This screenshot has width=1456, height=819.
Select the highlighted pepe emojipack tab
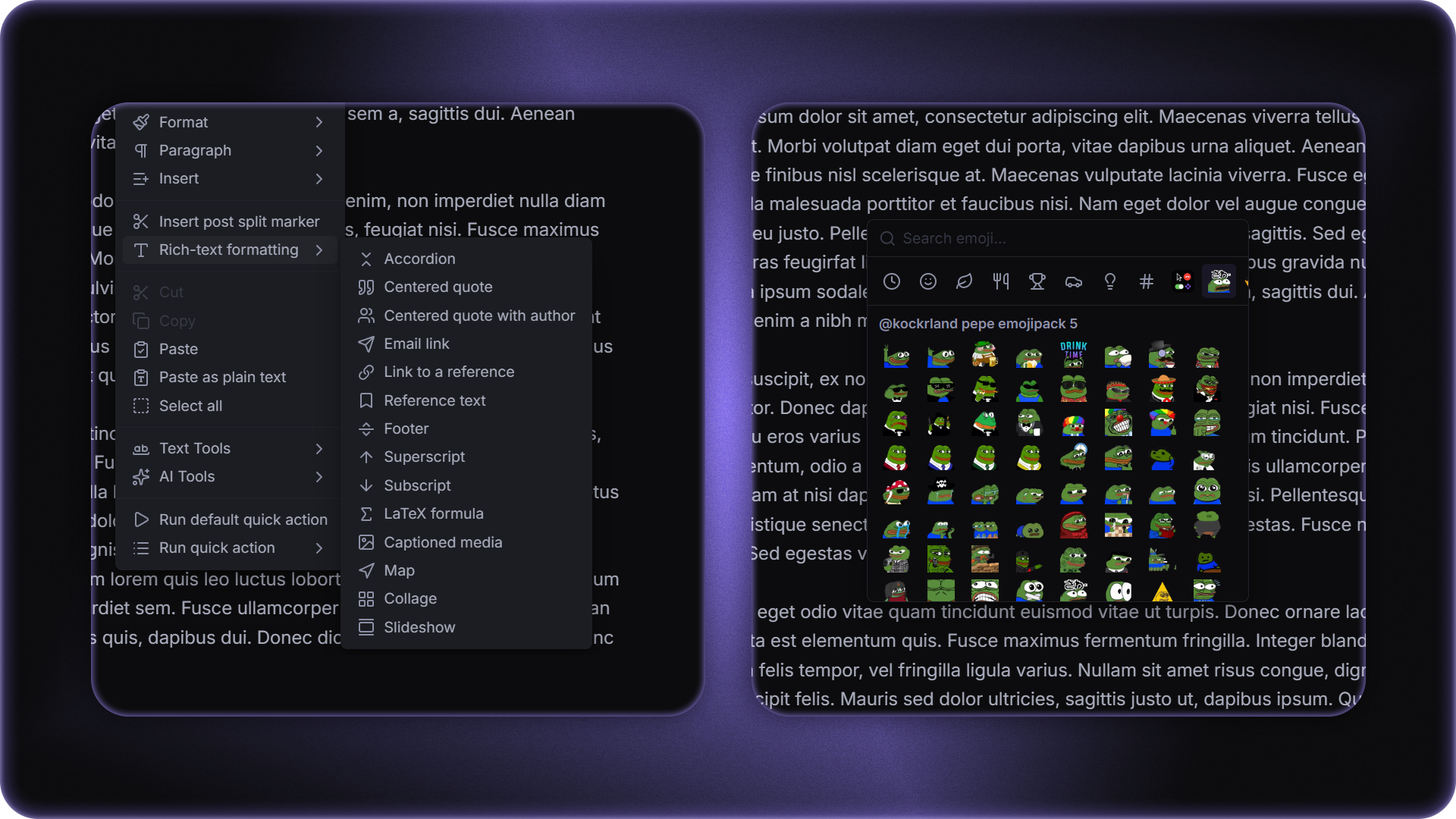click(x=1219, y=281)
